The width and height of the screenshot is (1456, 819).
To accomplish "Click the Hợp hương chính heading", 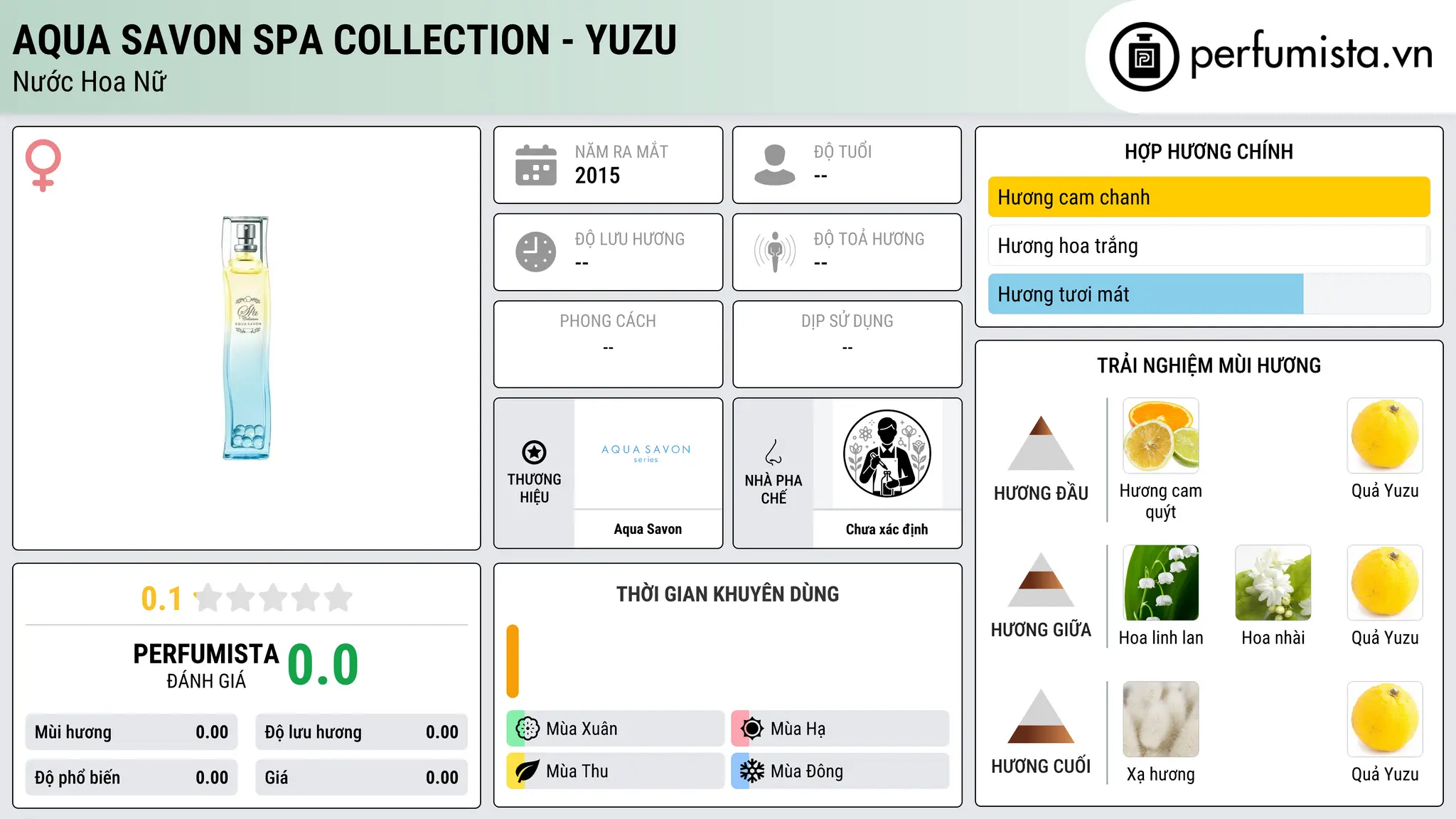I will pos(1209,151).
